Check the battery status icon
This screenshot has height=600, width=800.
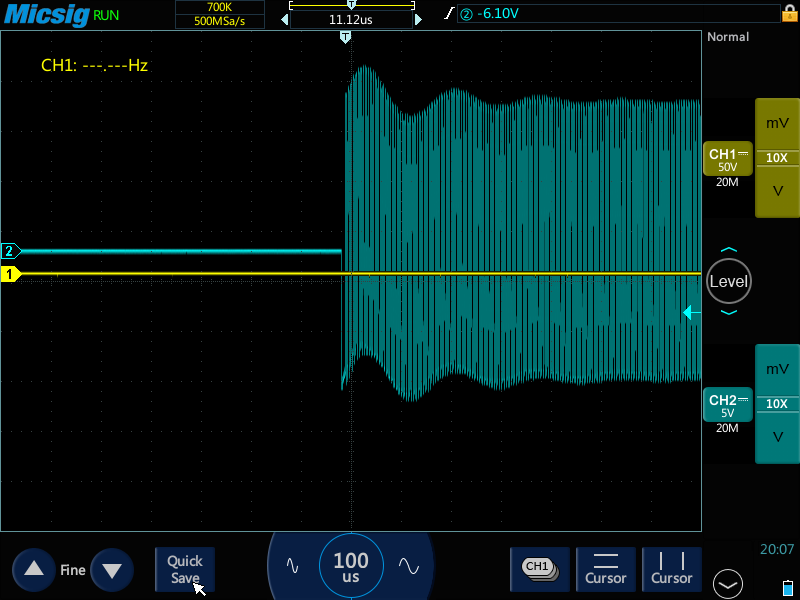(x=788, y=587)
